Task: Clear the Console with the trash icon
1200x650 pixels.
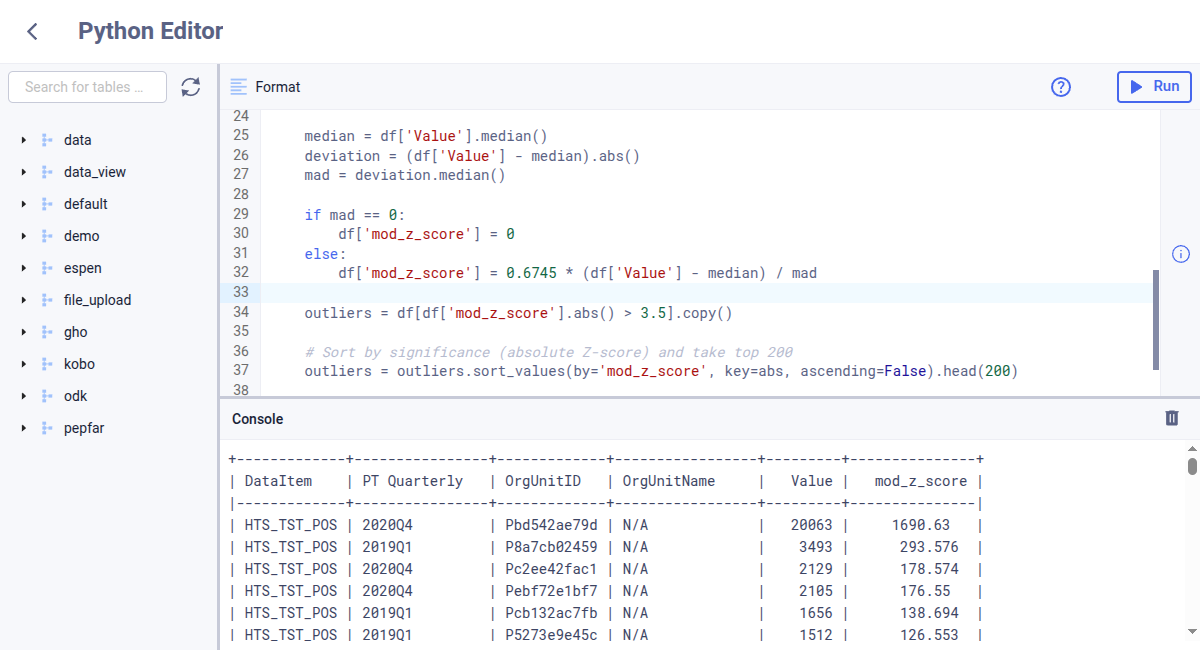Action: click(1172, 419)
